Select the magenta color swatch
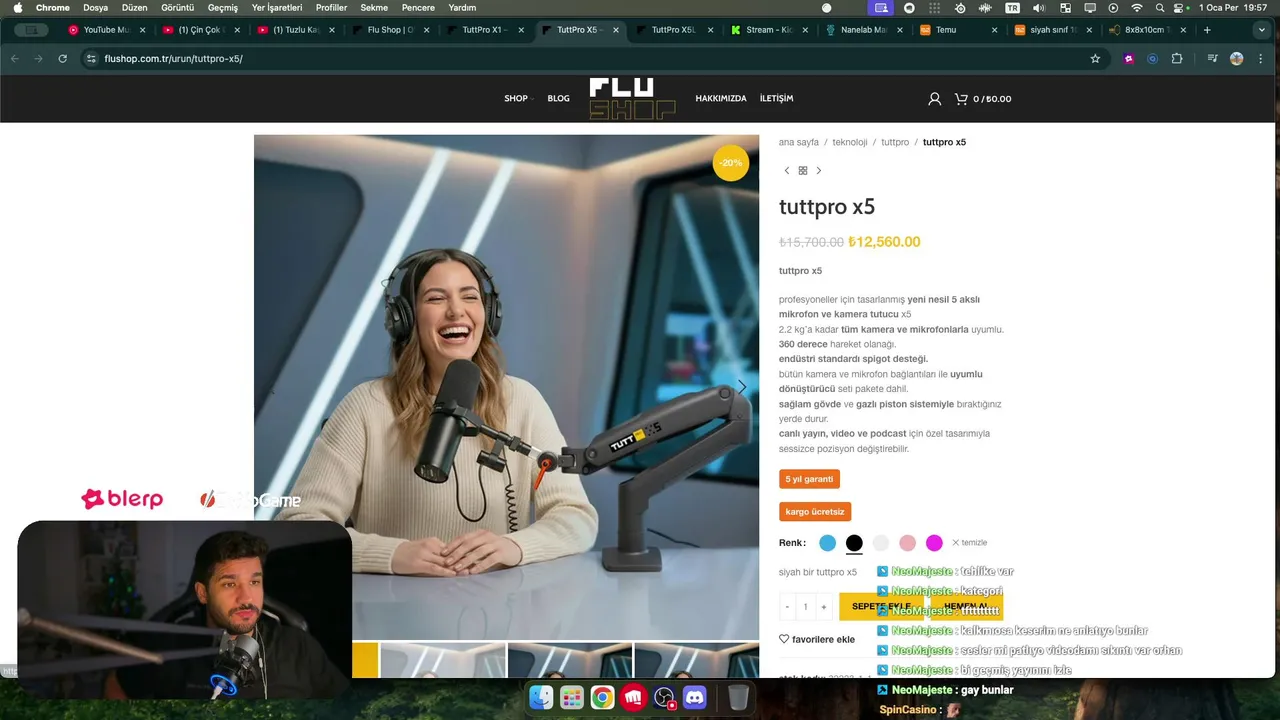Image resolution: width=1280 pixels, height=720 pixels. pyautogui.click(x=934, y=543)
